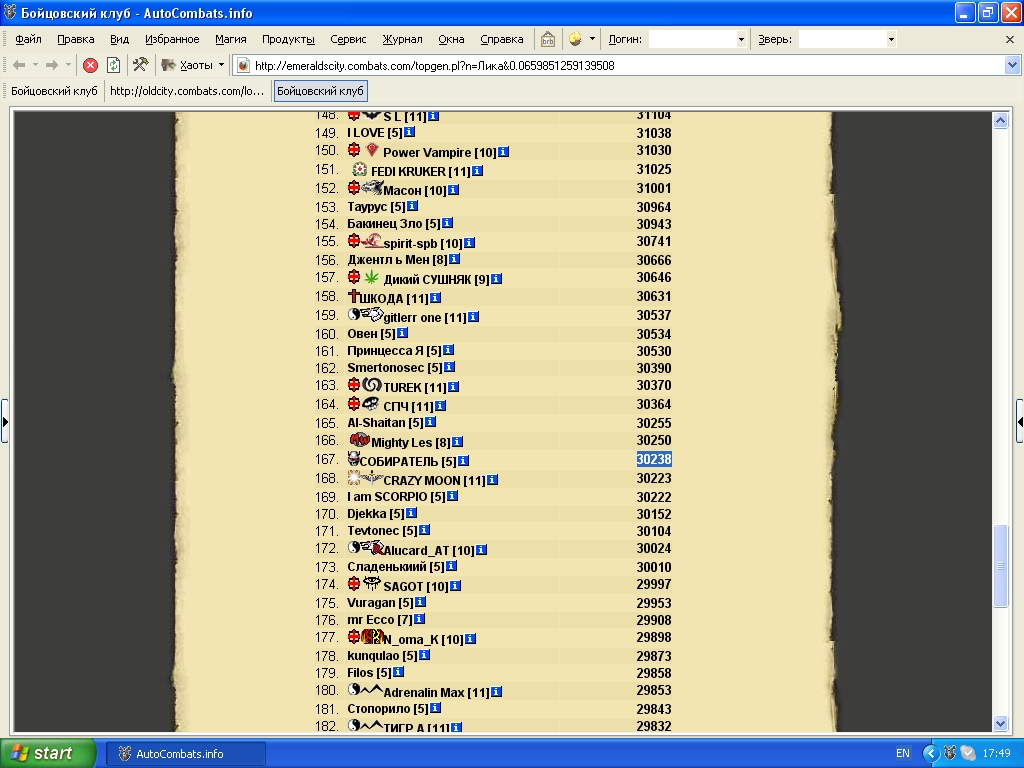Open info icon next to СОБИРАТЕЛЬ [5]
The image size is (1024, 768).
463,460
